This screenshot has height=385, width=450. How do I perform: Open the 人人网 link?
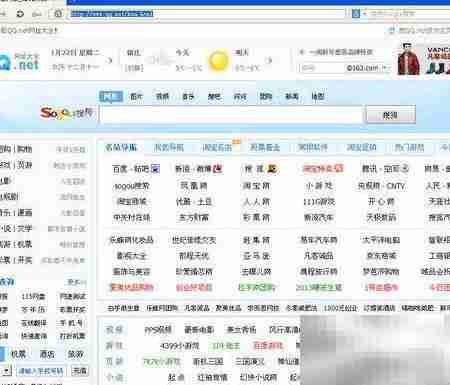point(256,201)
